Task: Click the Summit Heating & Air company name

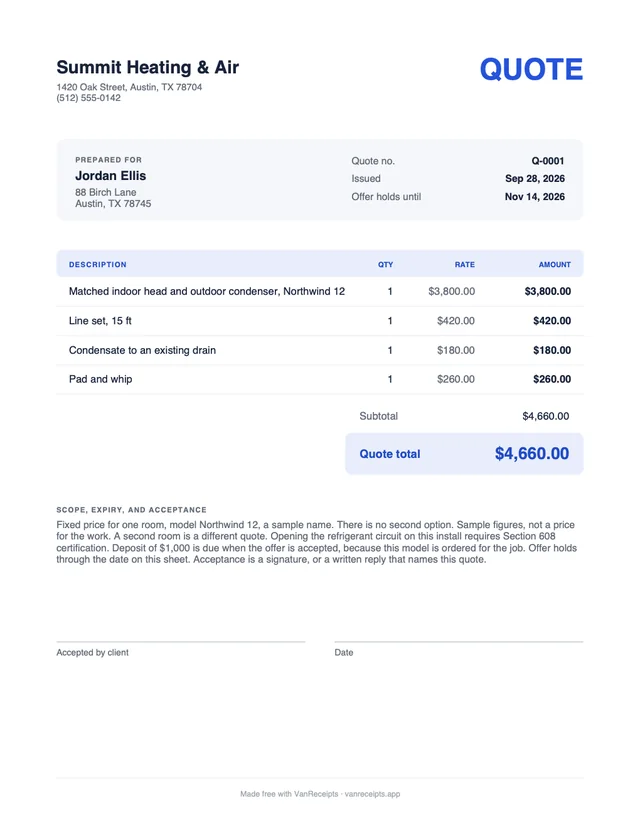Action: click(x=147, y=67)
